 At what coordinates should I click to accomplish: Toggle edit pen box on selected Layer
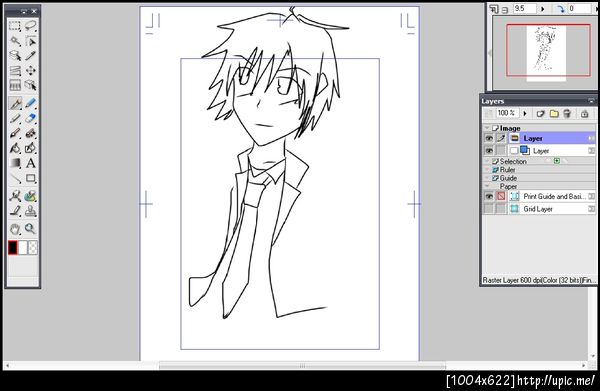pos(501,138)
